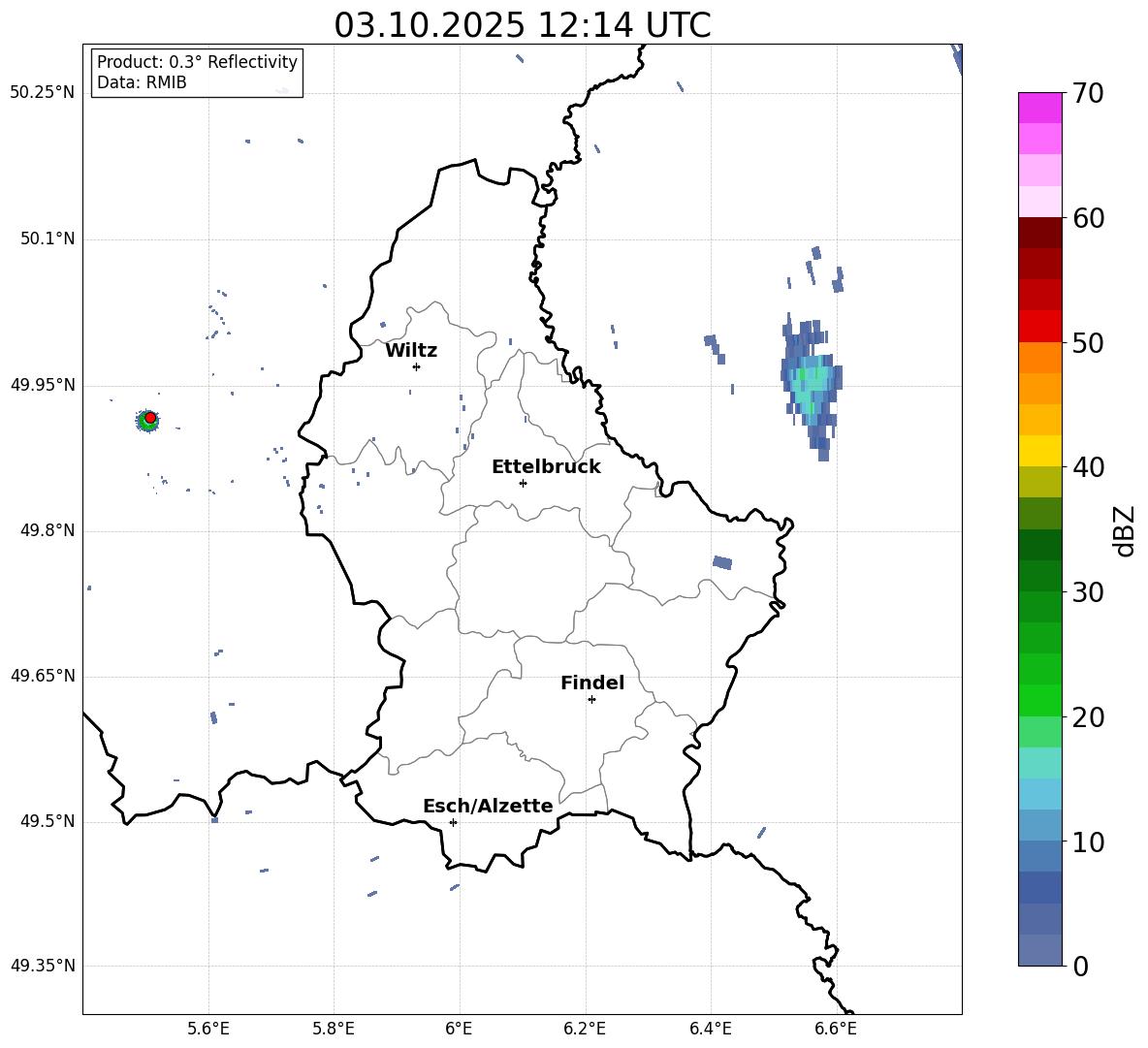Click the Findel cross marker
Image resolution: width=1148 pixels, height=1048 pixels.
pyautogui.click(x=591, y=700)
